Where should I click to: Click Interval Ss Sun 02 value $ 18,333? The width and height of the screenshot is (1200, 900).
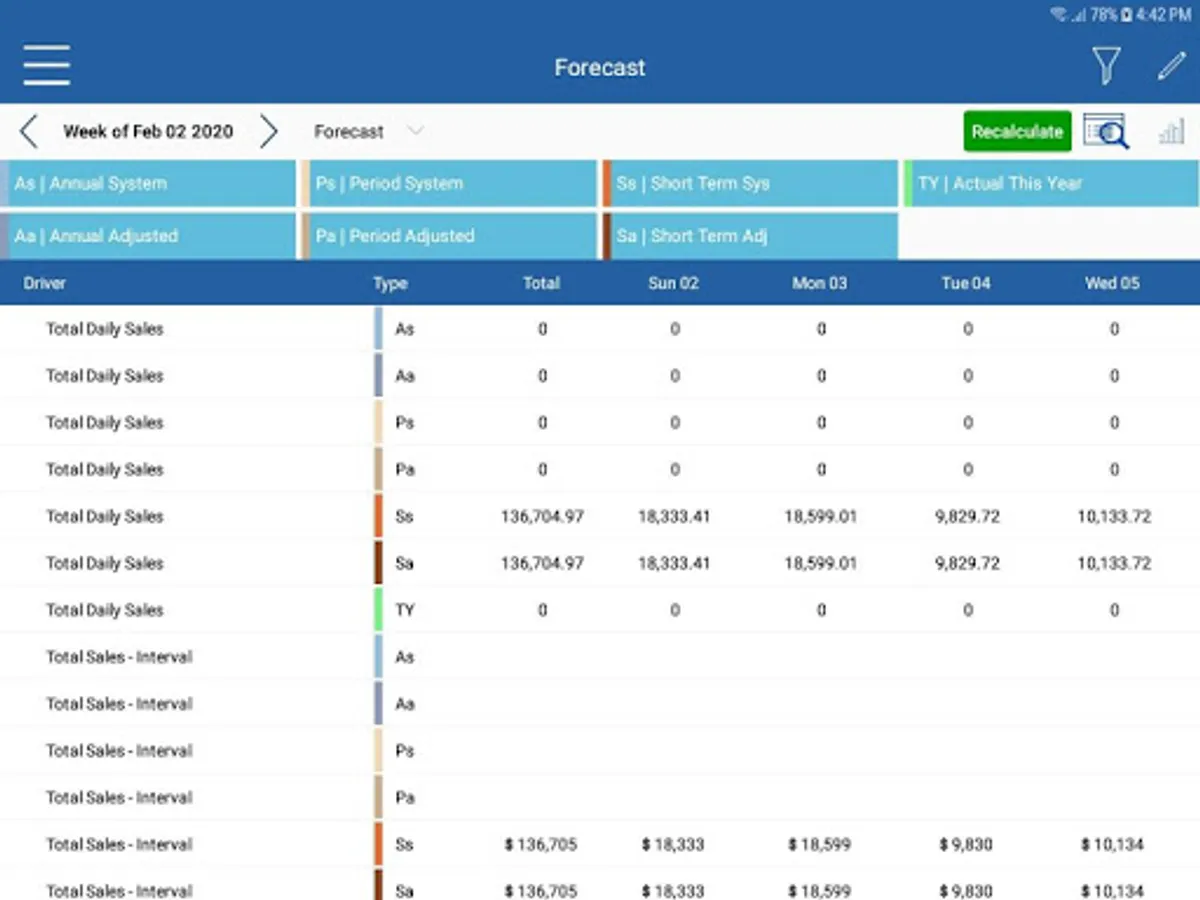point(674,845)
